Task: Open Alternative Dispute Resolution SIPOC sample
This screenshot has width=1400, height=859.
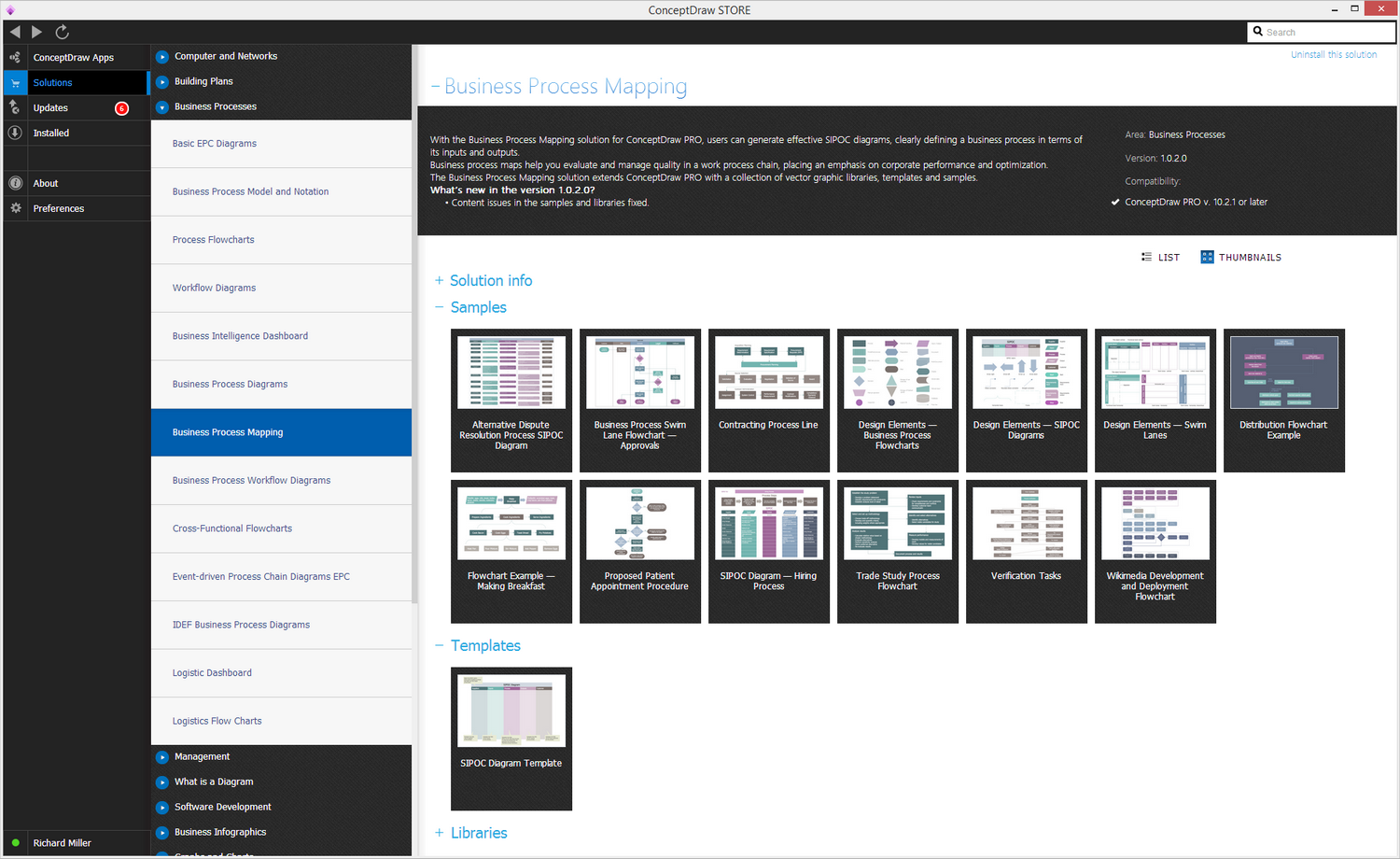Action: pos(511,401)
